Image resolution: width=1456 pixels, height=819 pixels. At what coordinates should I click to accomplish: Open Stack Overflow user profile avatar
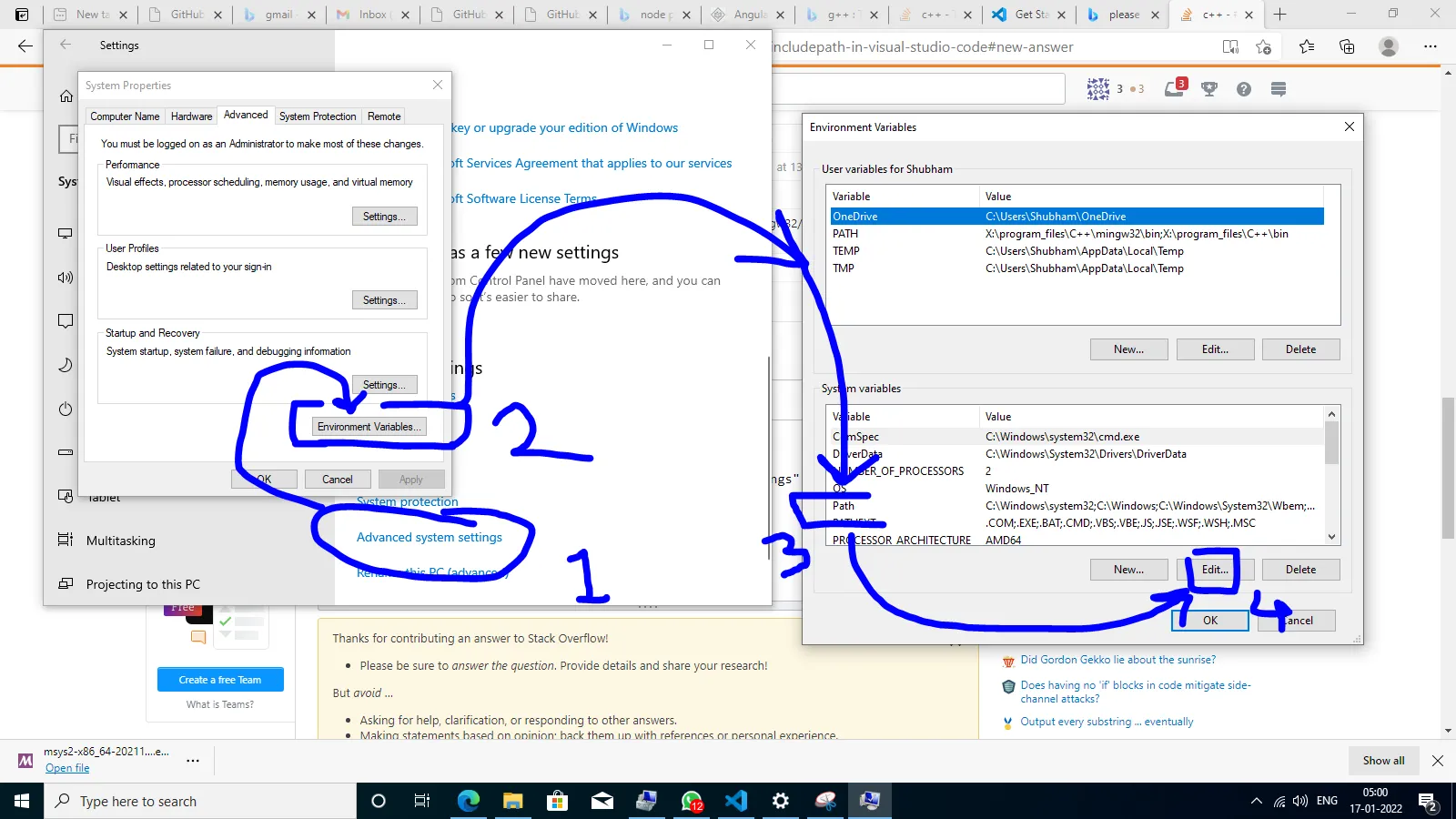tap(1098, 88)
